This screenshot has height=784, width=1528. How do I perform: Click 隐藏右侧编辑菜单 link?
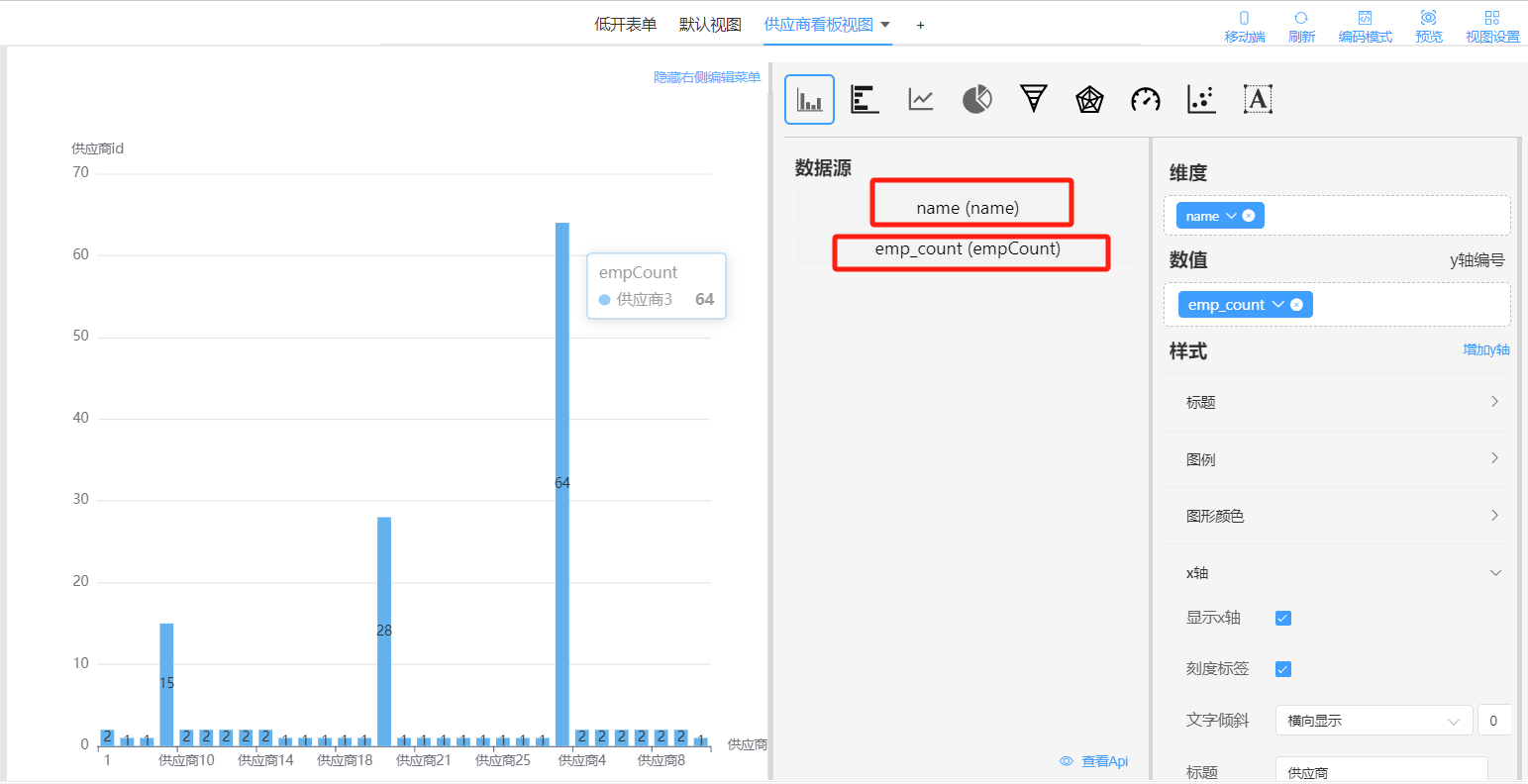coord(707,77)
